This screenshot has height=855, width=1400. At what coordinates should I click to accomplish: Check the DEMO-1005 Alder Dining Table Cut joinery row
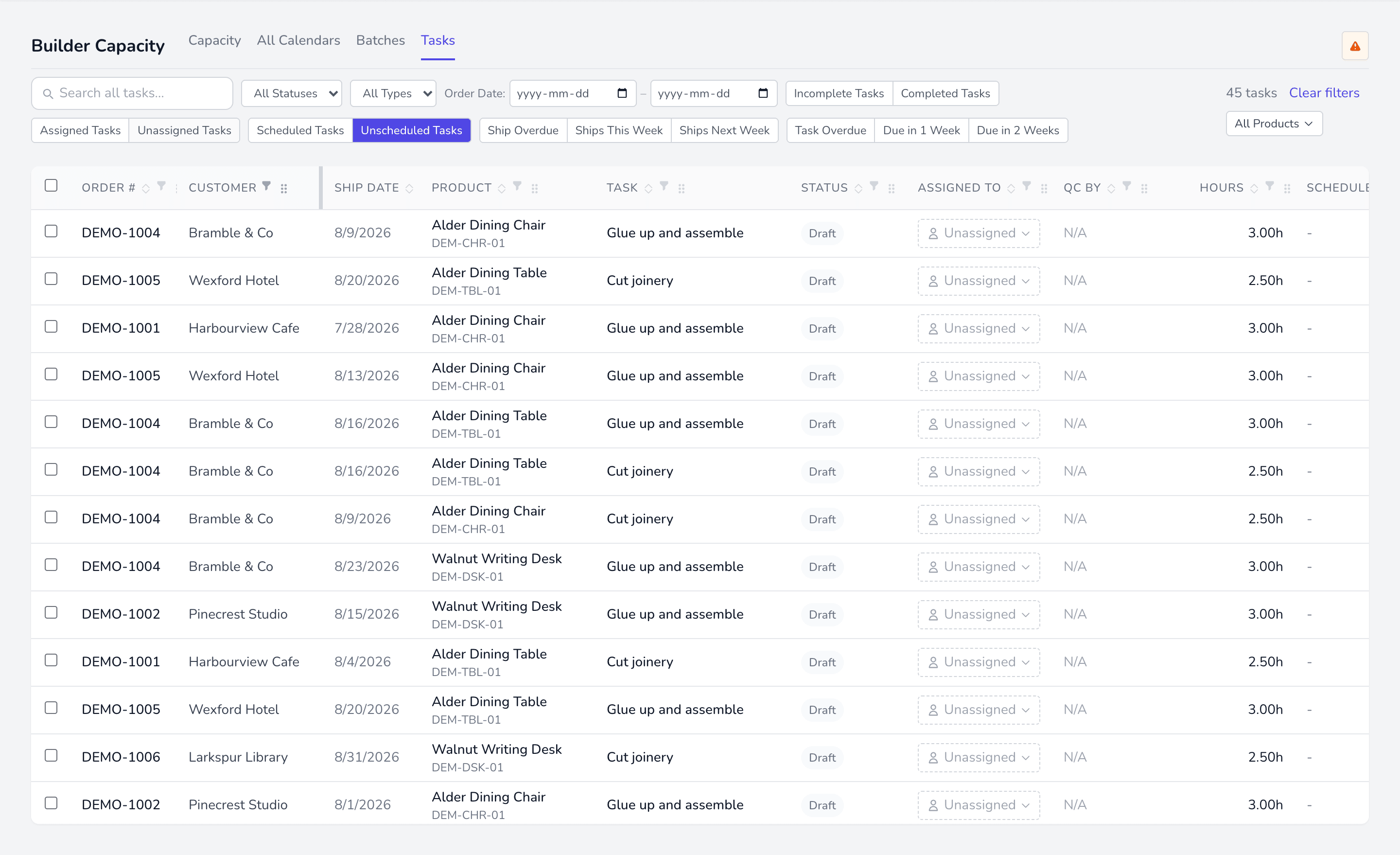51,279
